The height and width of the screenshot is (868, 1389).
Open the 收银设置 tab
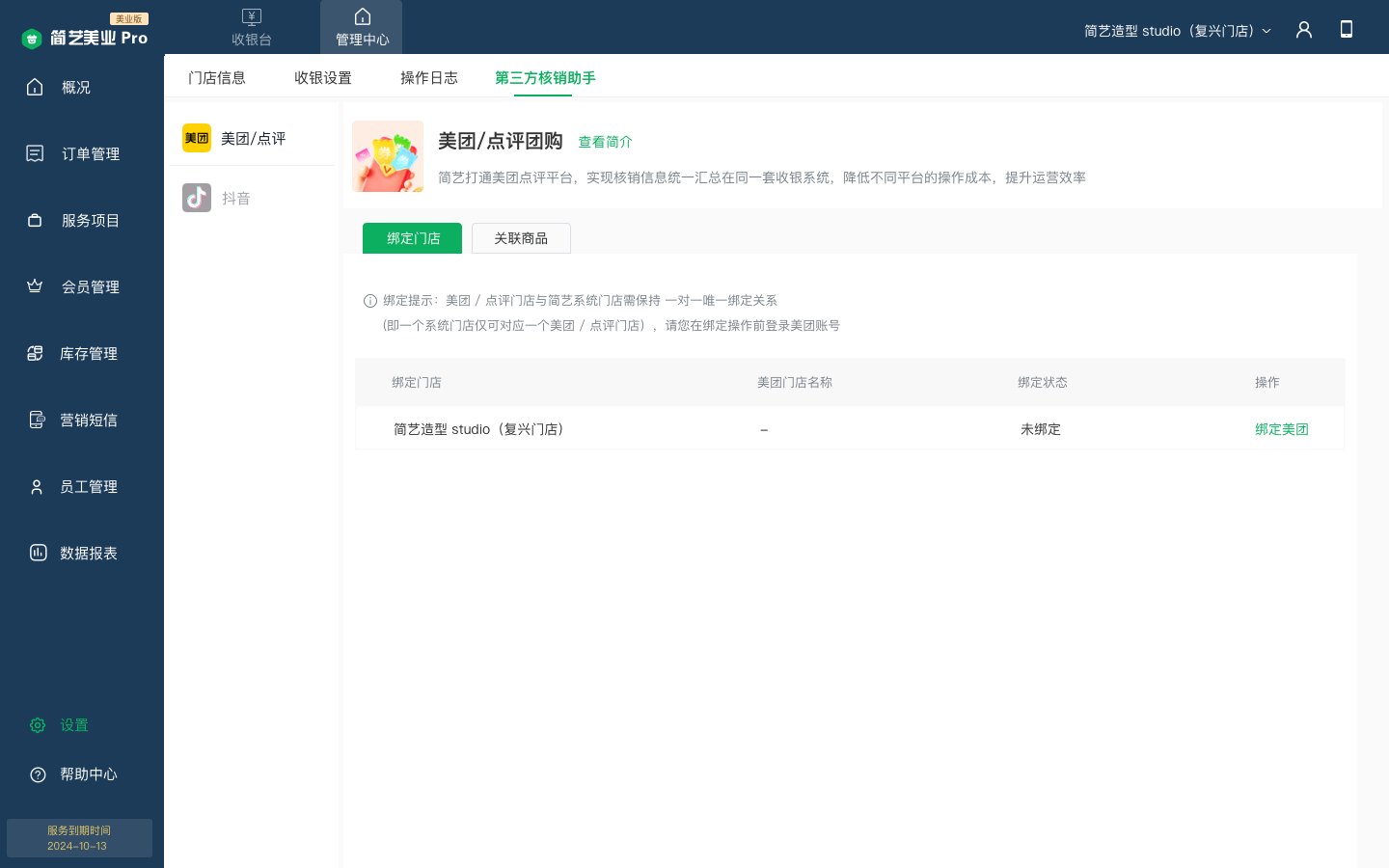323,77
